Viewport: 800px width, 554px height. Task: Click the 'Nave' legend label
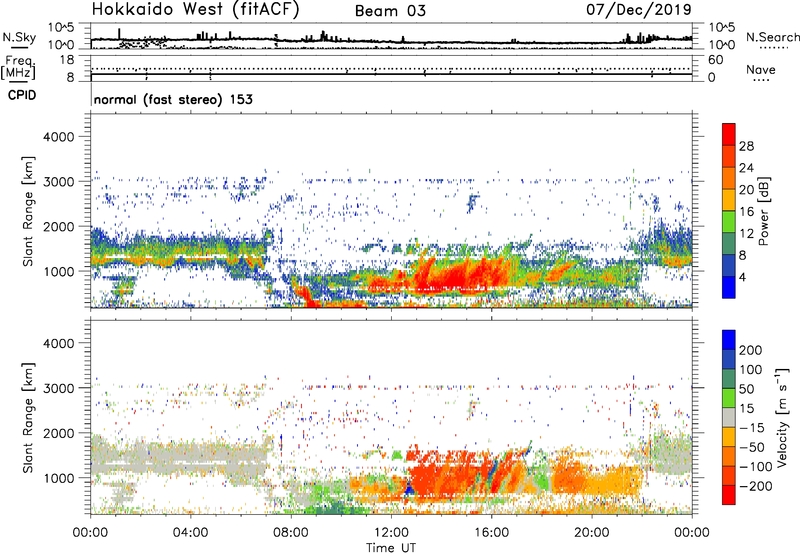pos(760,69)
